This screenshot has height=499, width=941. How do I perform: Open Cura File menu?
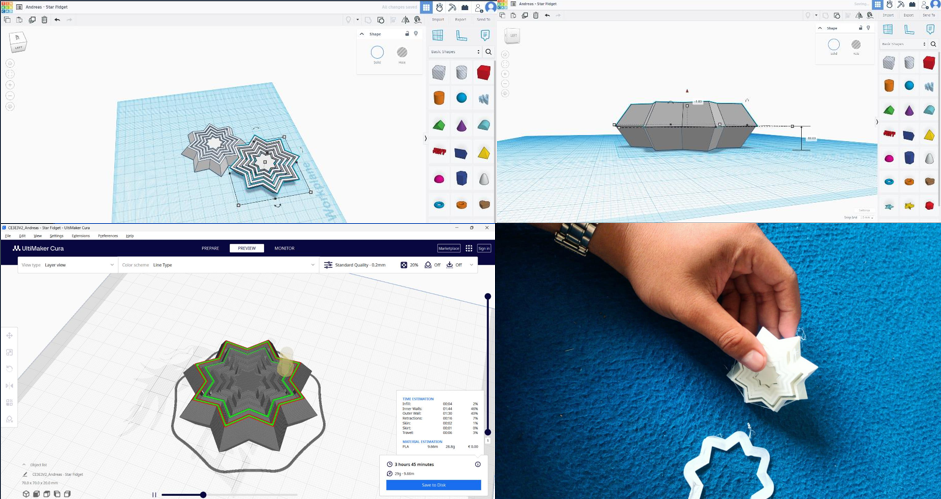[x=8, y=236]
